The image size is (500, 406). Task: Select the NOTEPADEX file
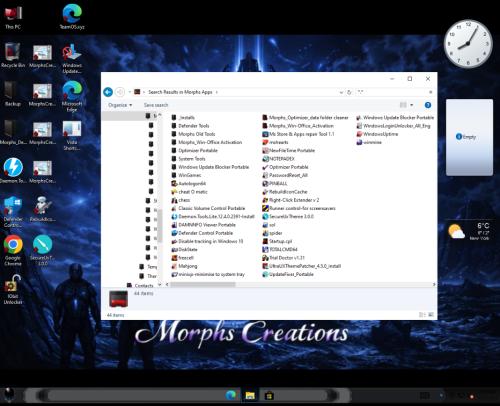pyautogui.click(x=279, y=159)
